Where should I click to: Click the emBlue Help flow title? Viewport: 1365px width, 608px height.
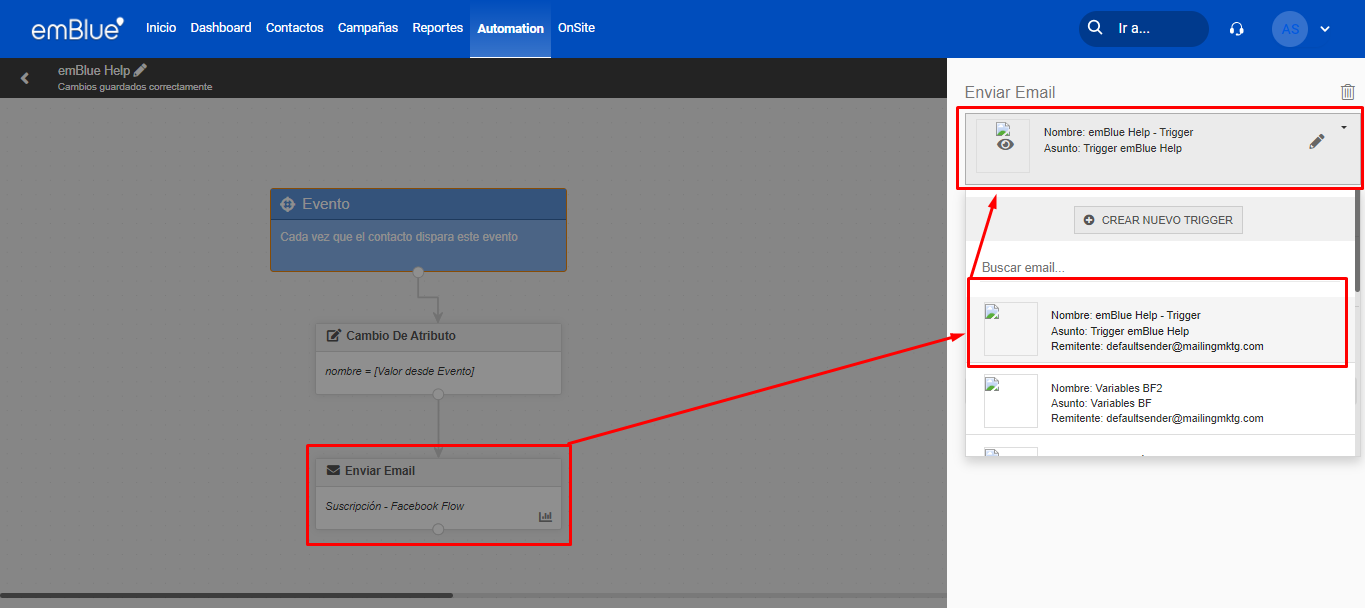click(94, 71)
